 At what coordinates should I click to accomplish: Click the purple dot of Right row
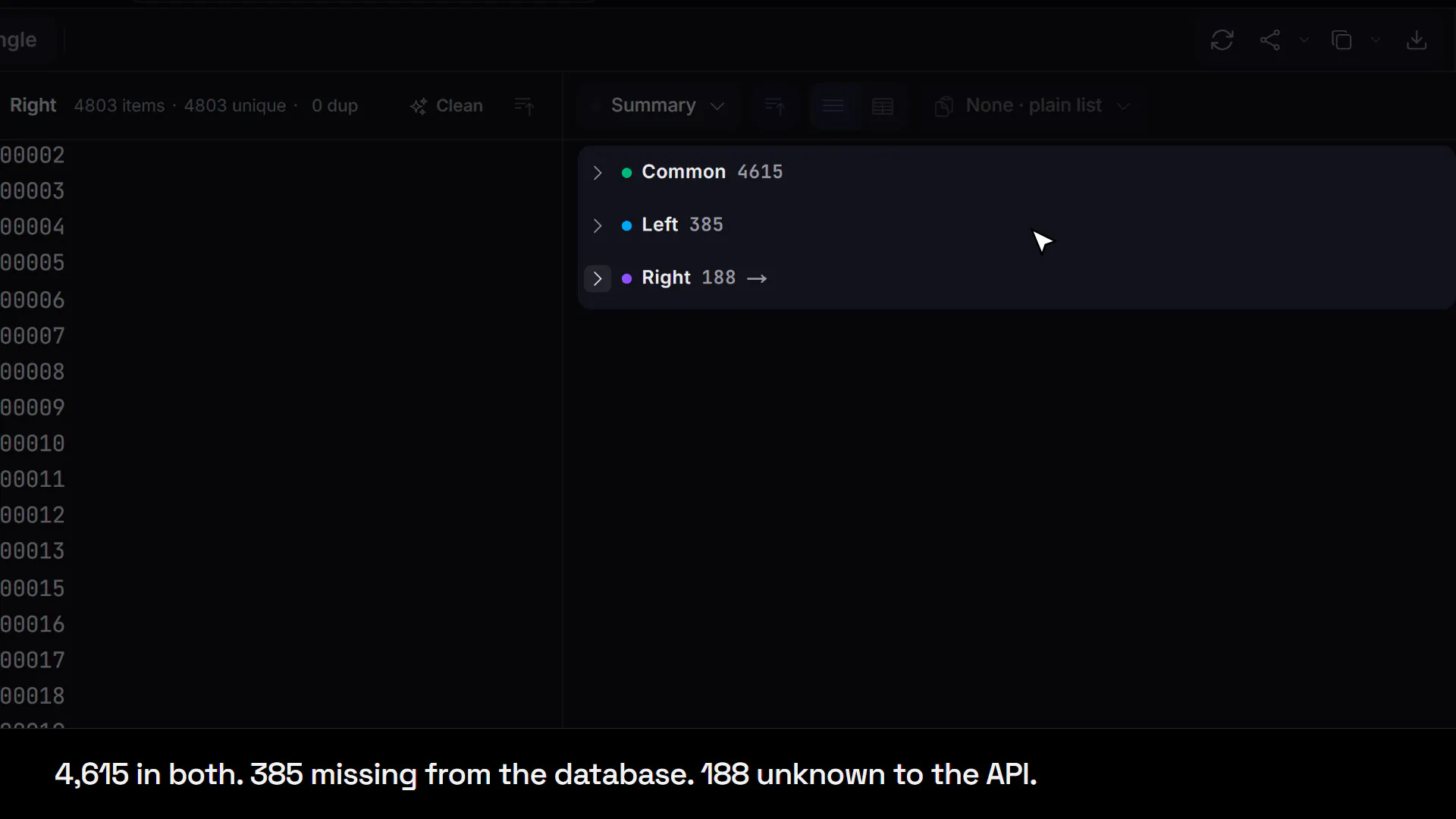pyautogui.click(x=626, y=279)
